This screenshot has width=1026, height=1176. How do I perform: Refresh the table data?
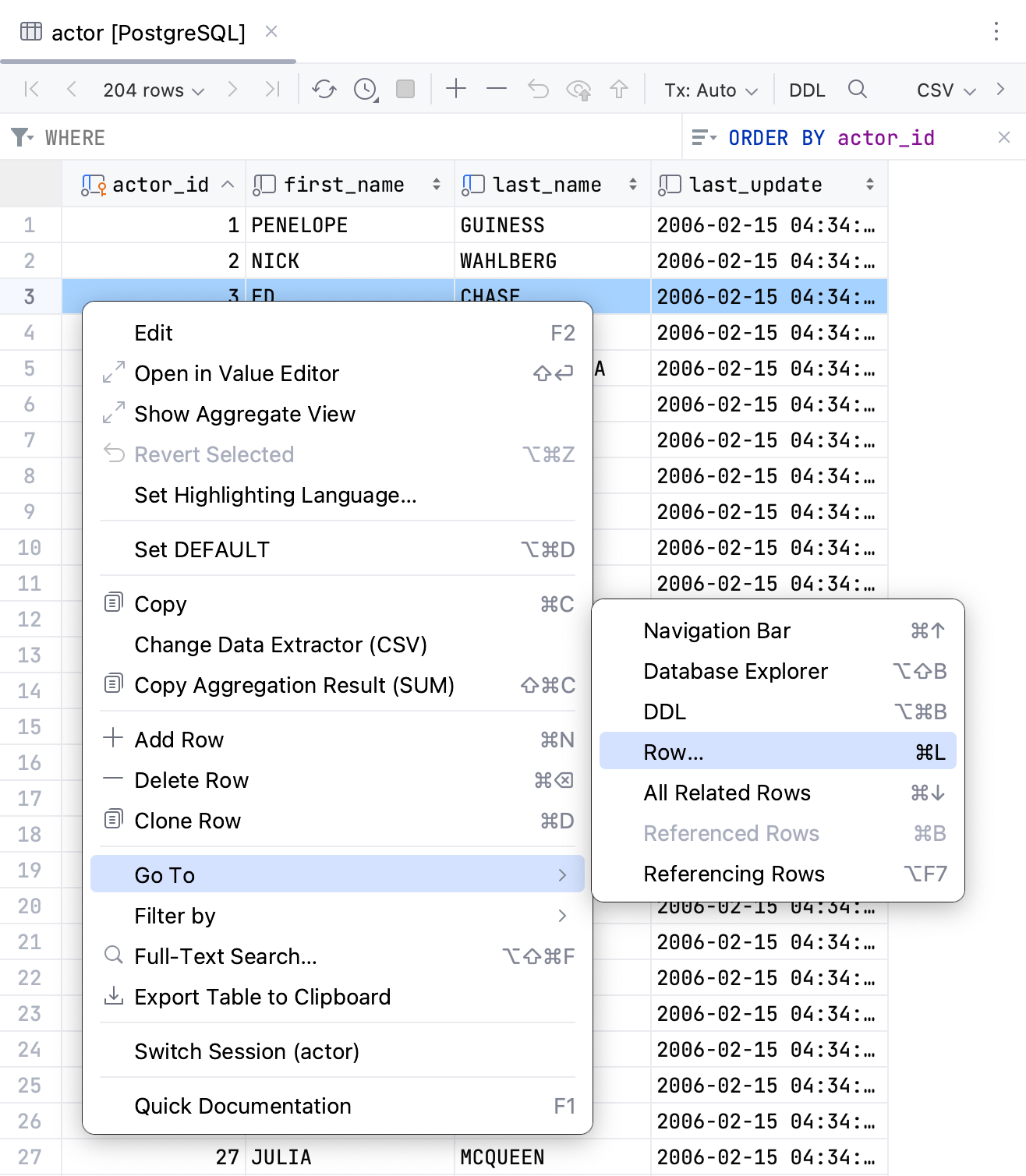pyautogui.click(x=324, y=89)
